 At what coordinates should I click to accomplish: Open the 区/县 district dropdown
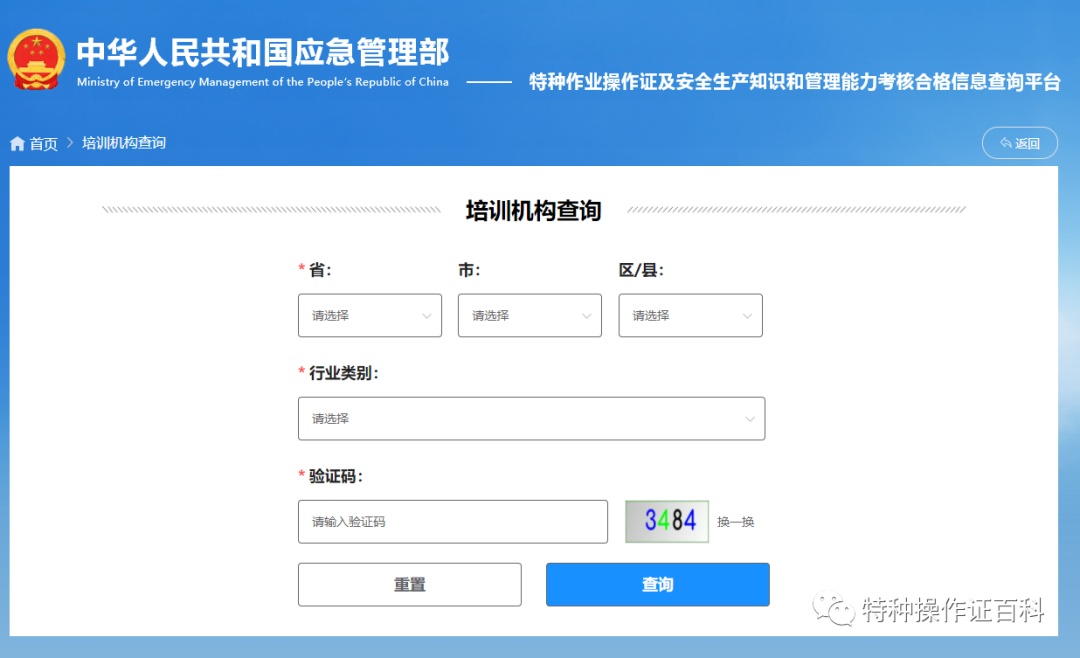coord(690,316)
